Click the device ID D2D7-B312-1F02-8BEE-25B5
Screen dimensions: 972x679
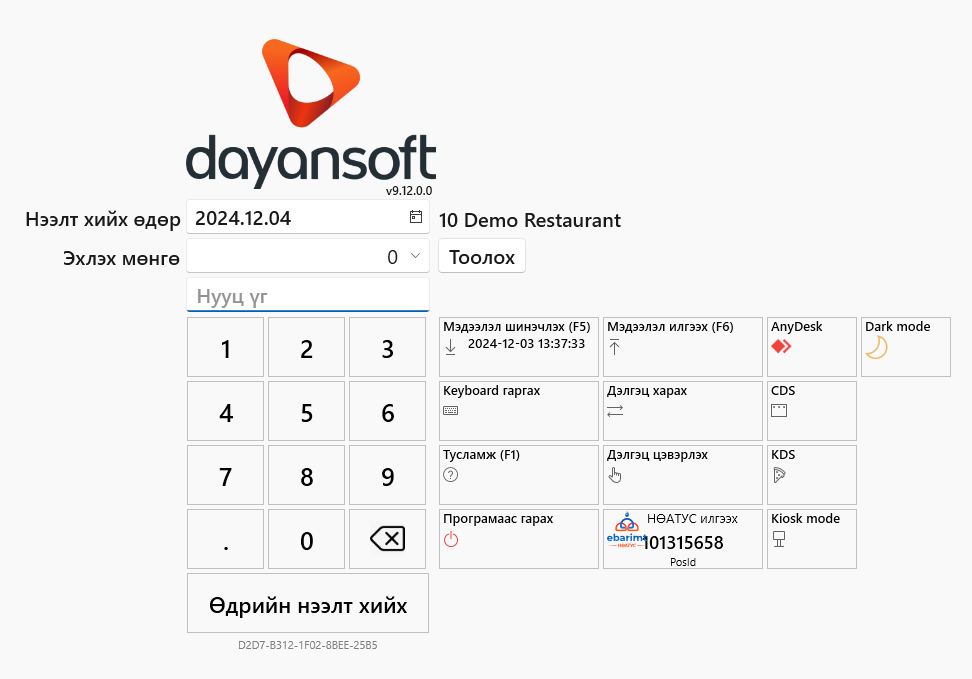307,645
